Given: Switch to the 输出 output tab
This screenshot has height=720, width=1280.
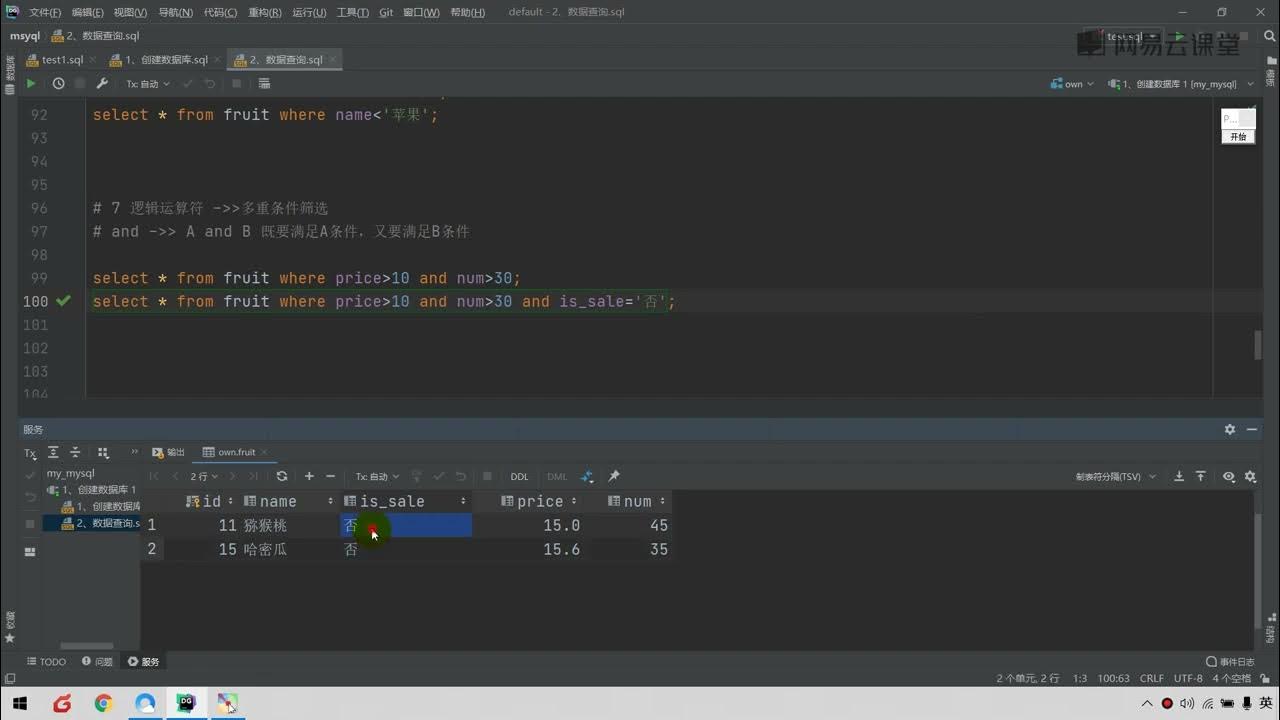Looking at the screenshot, I should pyautogui.click(x=169, y=453).
